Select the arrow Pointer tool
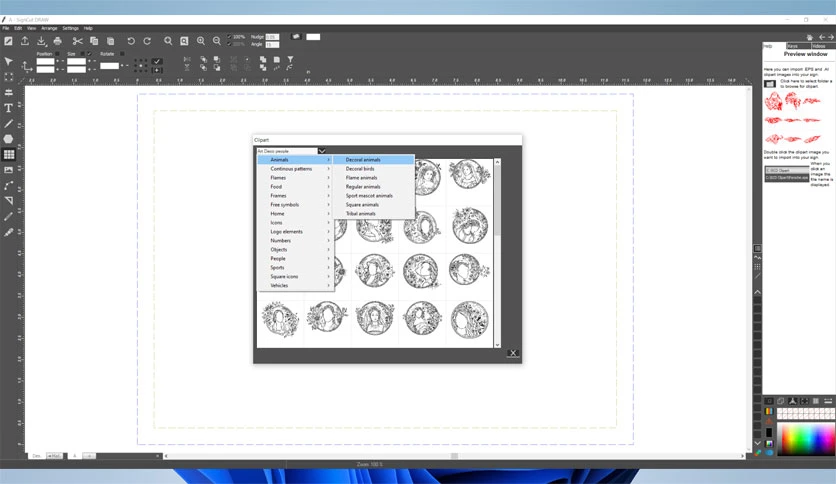Screen dimensions: 836x484 (9, 61)
